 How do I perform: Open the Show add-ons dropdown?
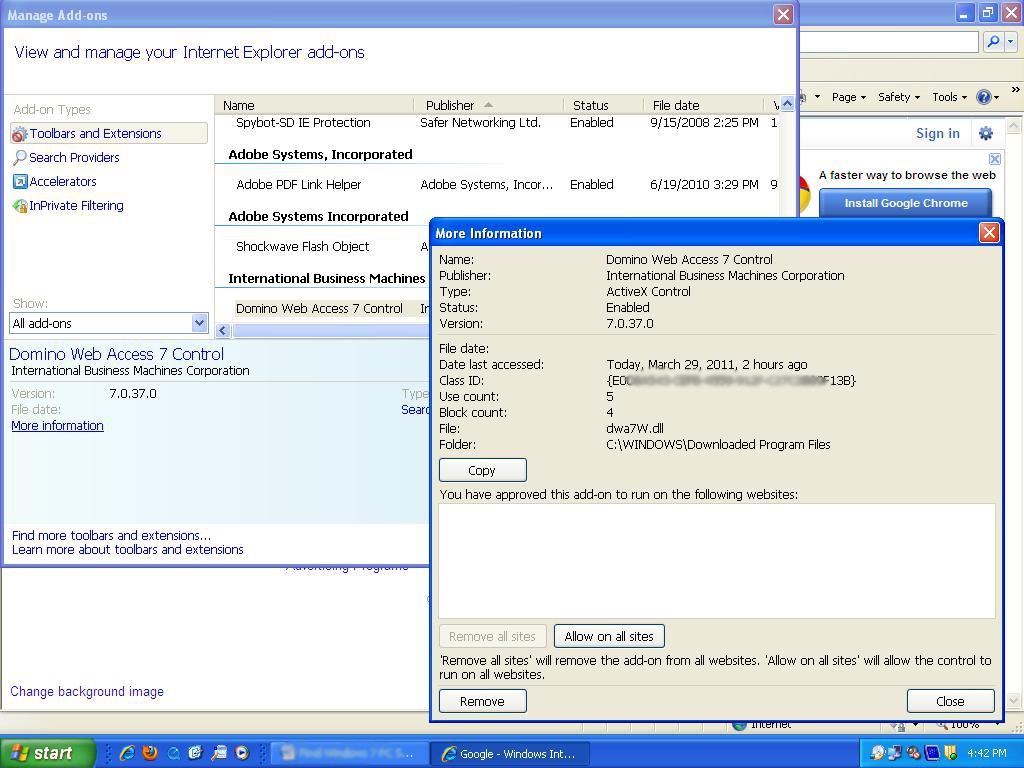pos(199,323)
